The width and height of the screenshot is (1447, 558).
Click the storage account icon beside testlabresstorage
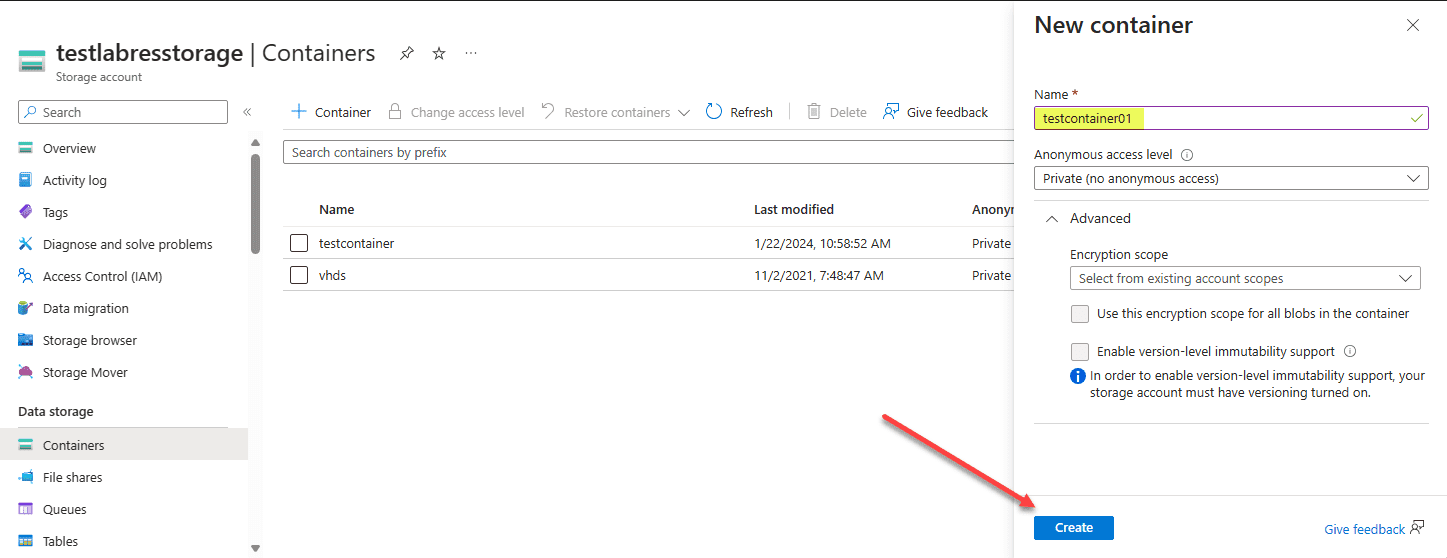(x=33, y=61)
